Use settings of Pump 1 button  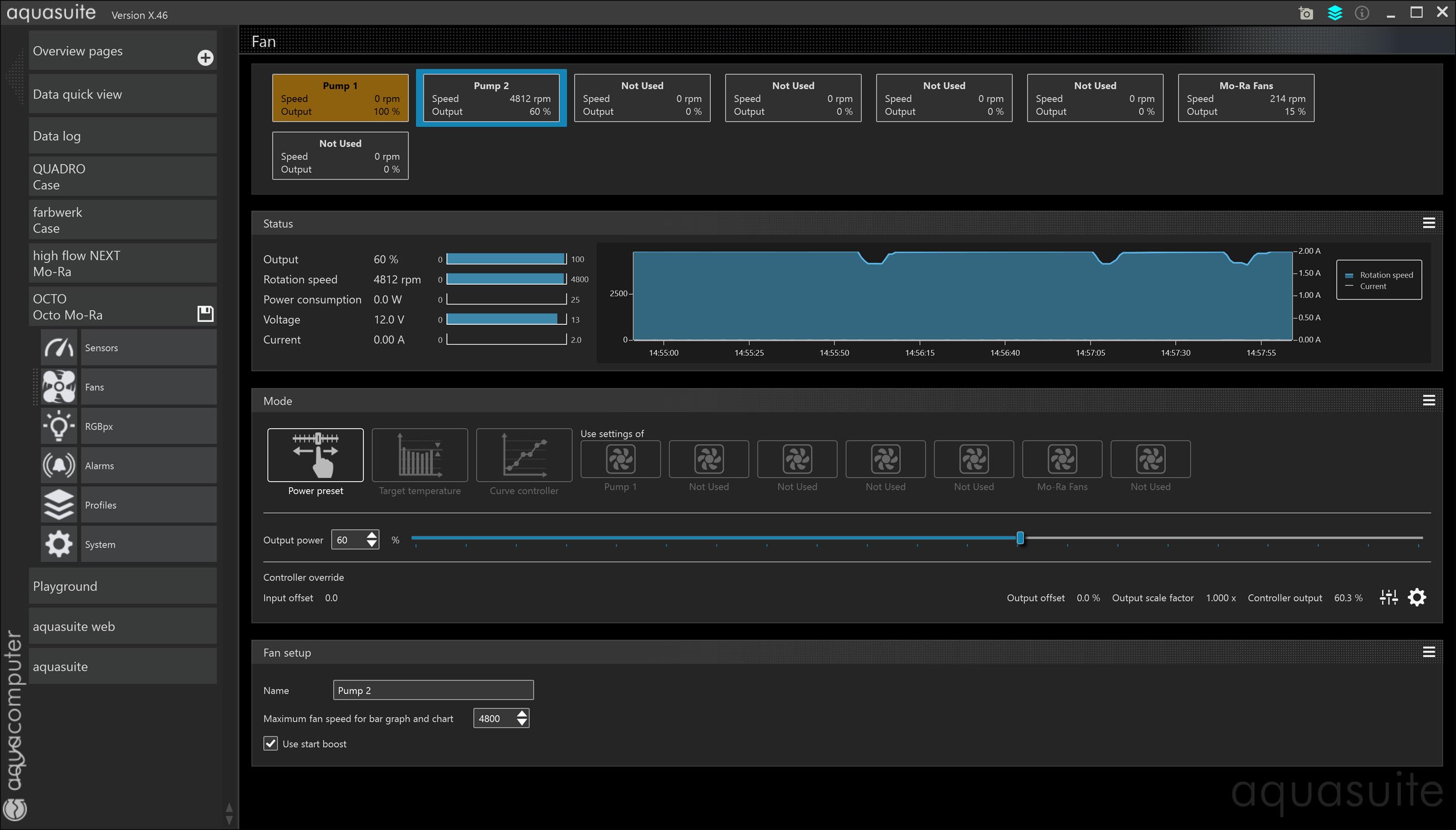(620, 460)
